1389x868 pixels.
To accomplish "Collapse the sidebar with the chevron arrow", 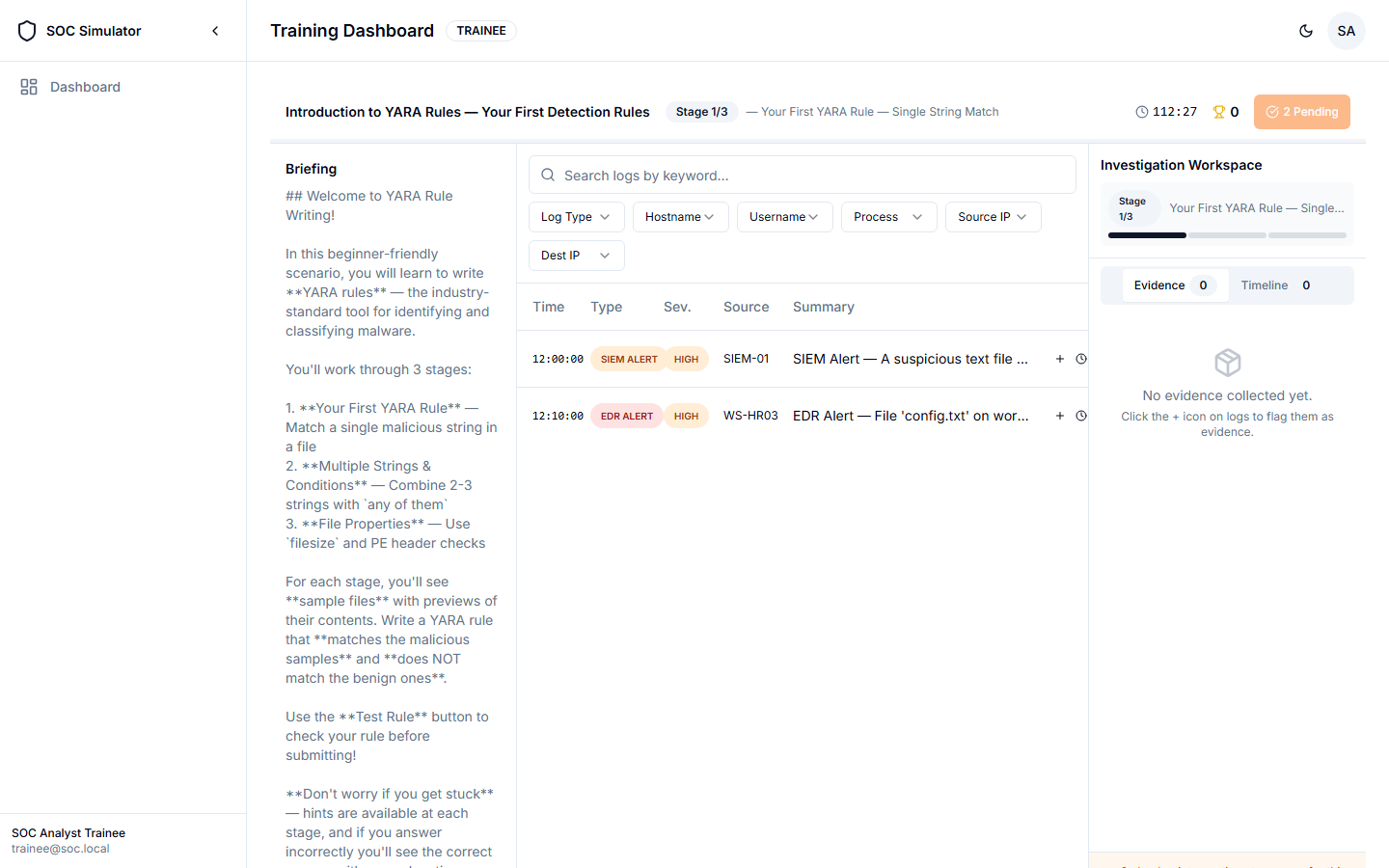I will click(x=215, y=31).
